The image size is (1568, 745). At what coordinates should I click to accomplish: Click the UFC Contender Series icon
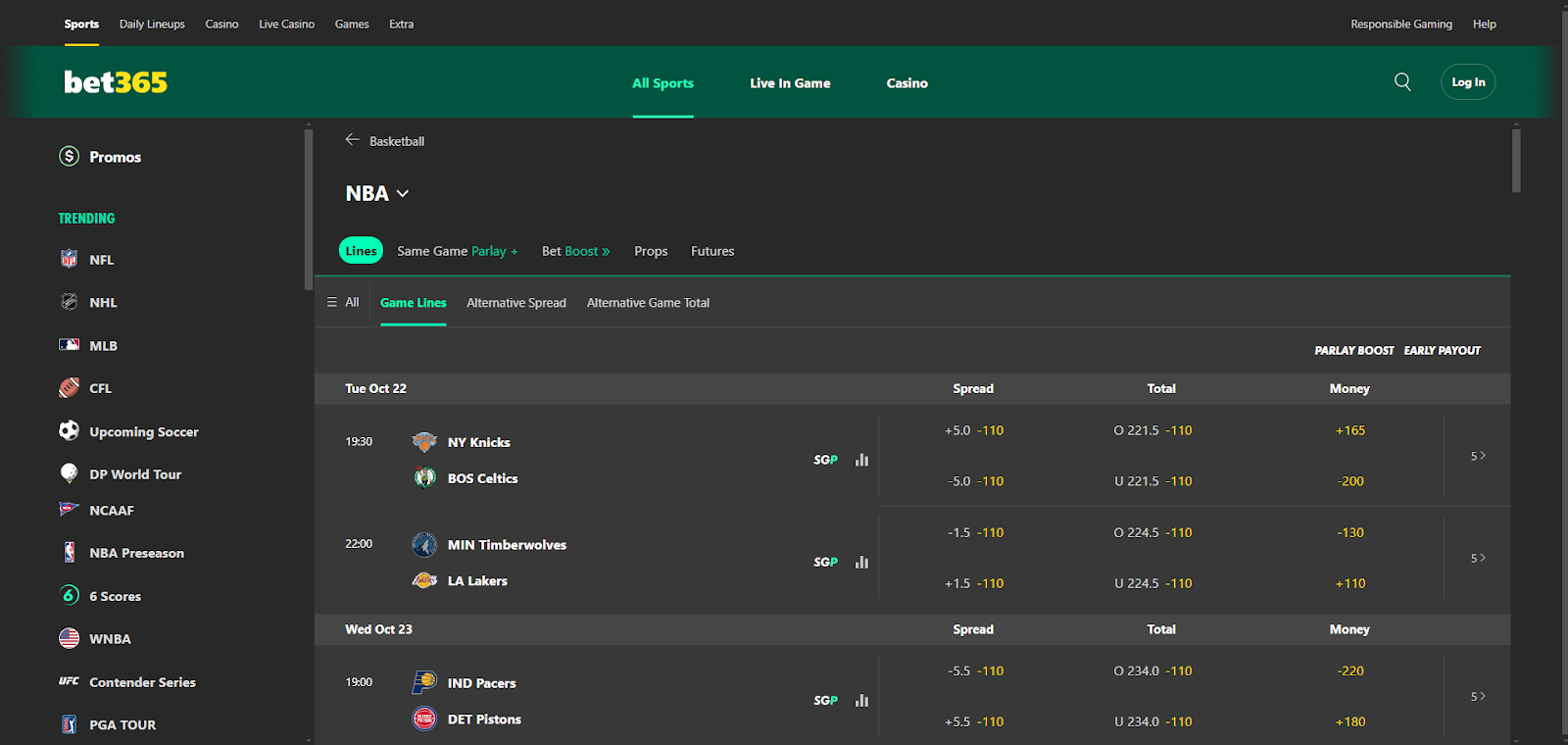tap(69, 681)
